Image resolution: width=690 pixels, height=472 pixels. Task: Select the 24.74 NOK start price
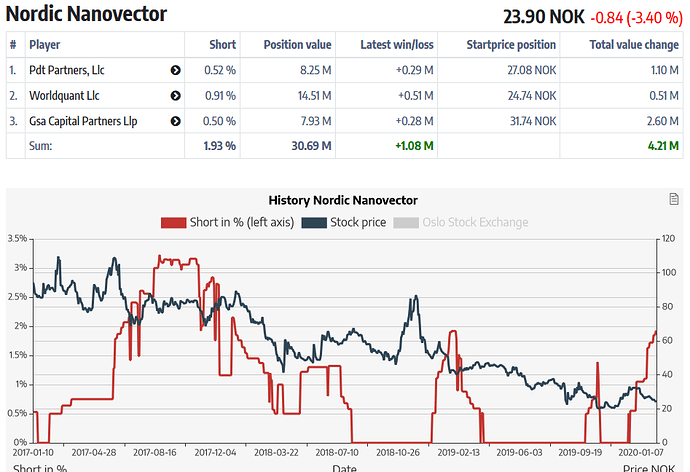point(532,96)
